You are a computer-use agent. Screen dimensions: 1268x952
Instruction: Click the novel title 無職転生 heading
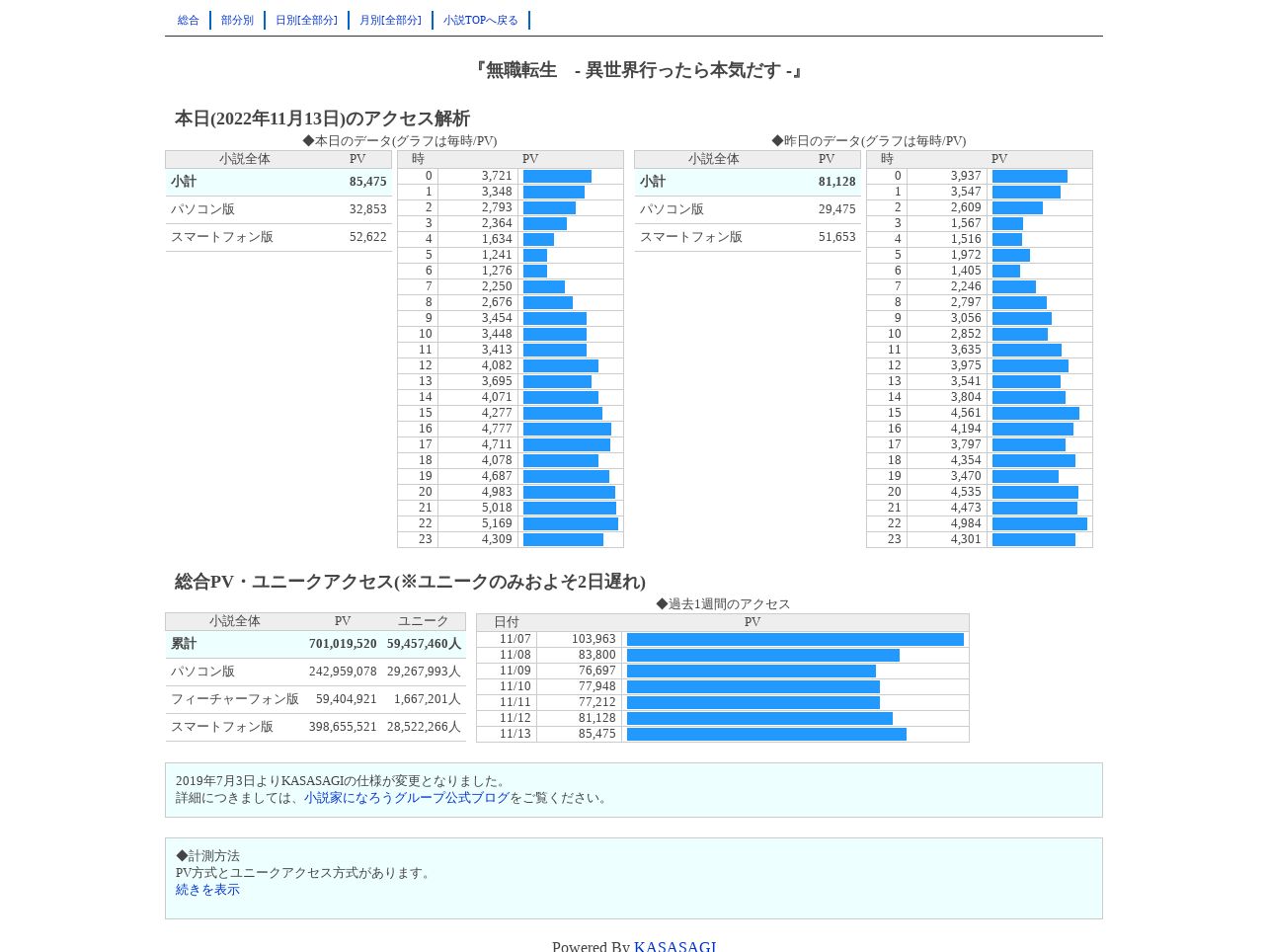(637, 70)
